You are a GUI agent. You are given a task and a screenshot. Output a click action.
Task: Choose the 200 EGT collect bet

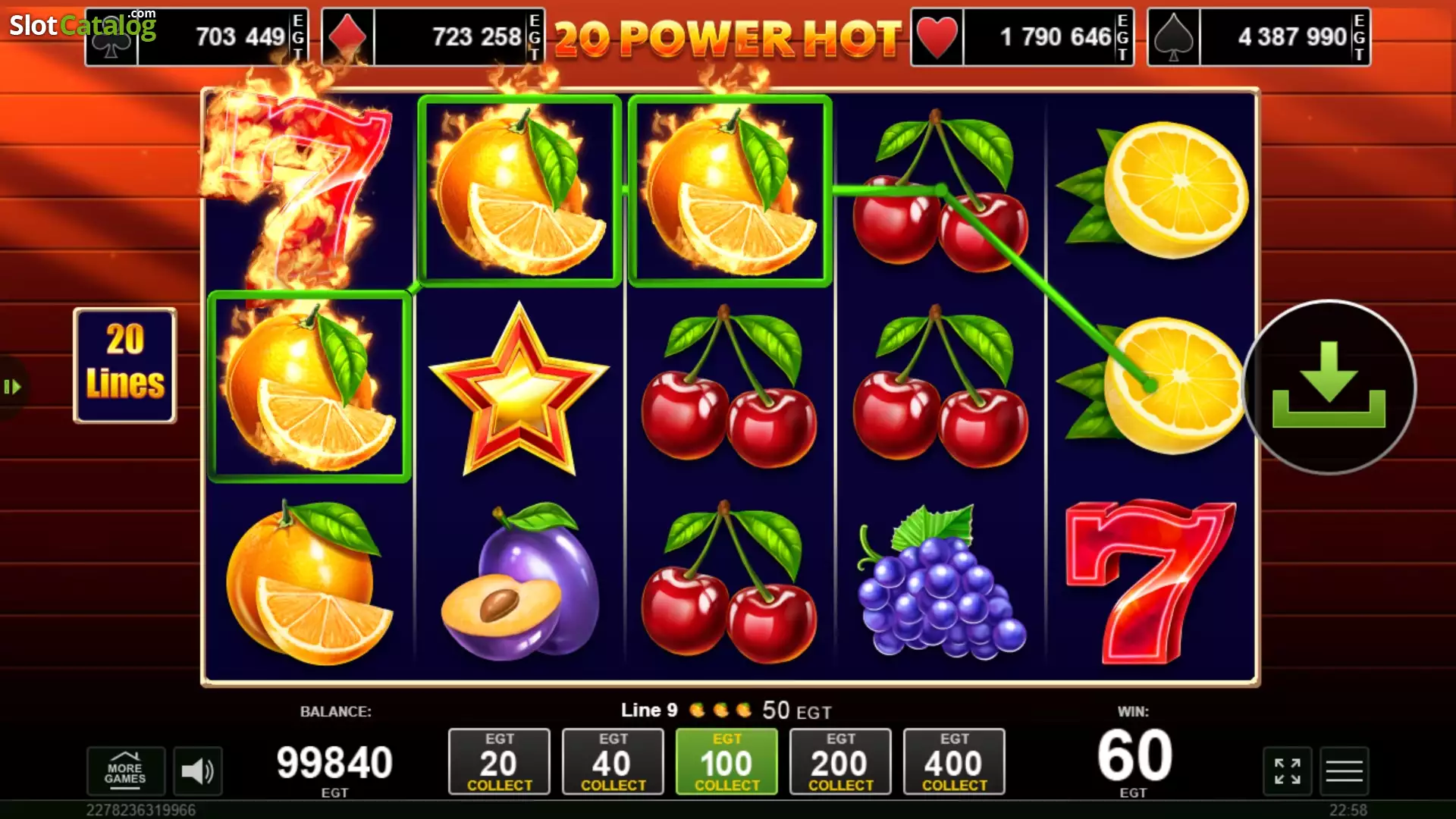coord(840,761)
